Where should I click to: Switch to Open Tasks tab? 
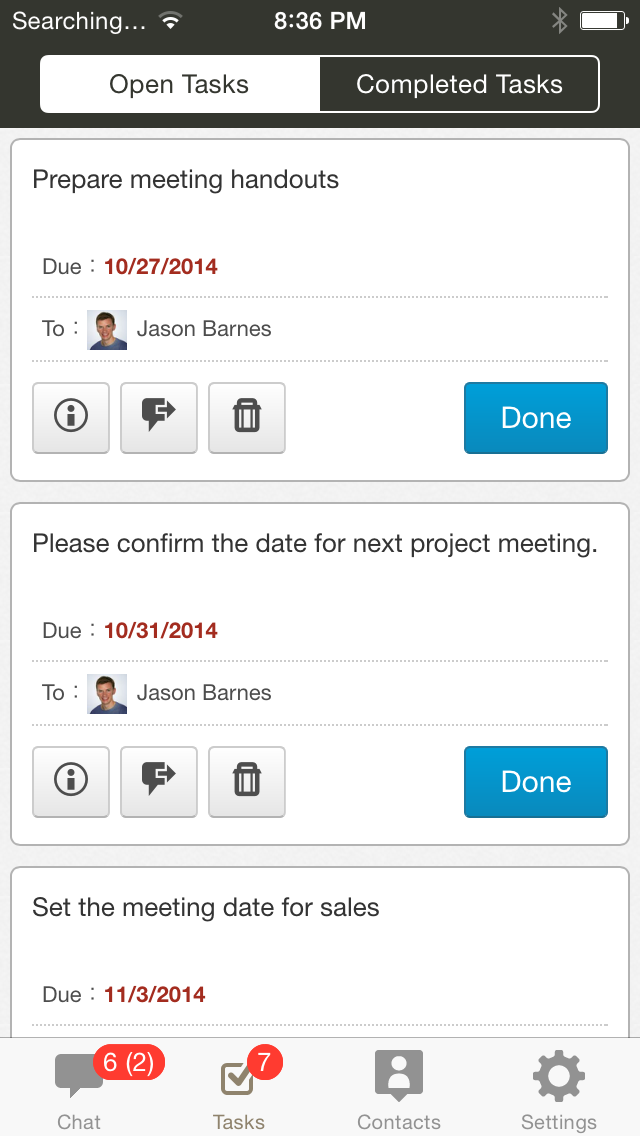click(180, 85)
